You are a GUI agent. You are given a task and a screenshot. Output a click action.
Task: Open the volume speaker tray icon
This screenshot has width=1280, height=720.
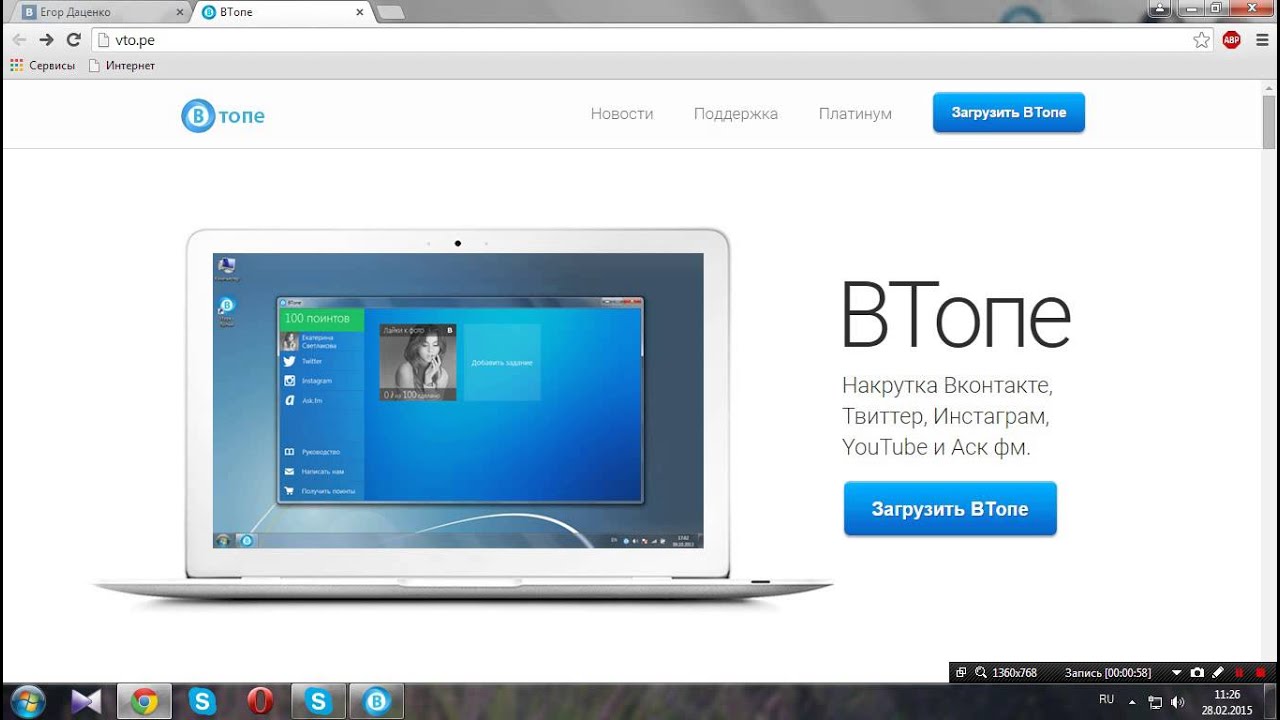[x=1177, y=702]
